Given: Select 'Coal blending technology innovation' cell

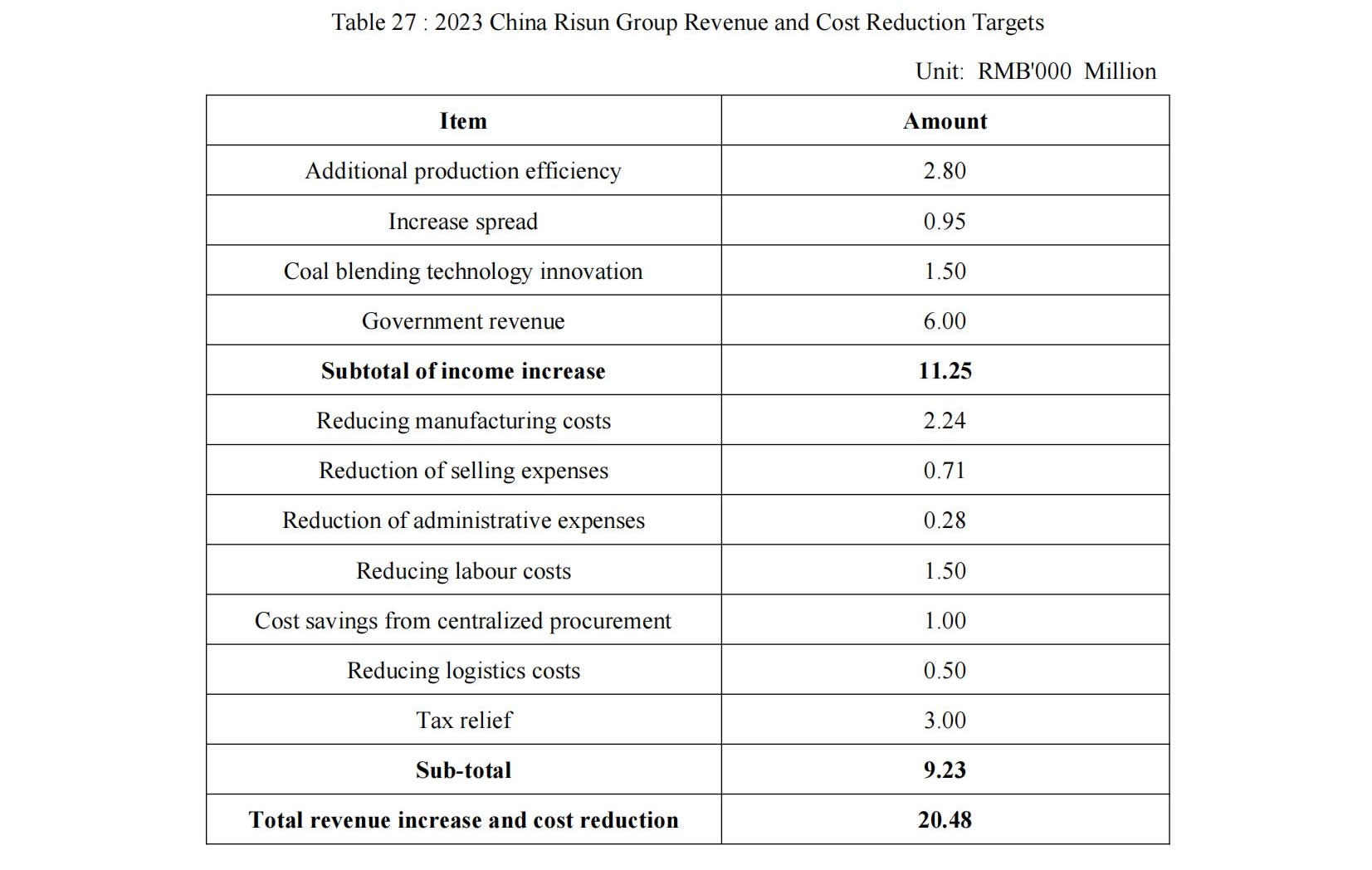Looking at the screenshot, I should 463,271.
